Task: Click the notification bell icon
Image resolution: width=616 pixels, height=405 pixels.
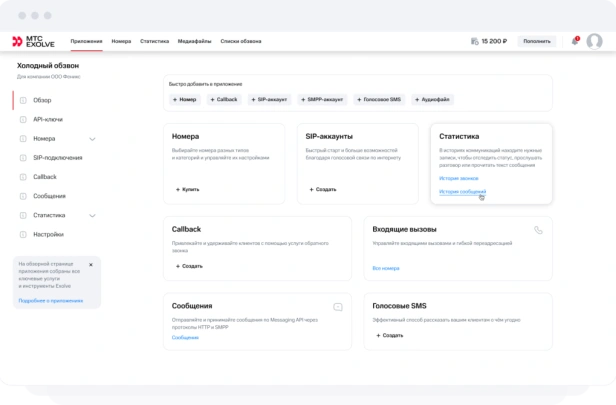Action: [575, 41]
